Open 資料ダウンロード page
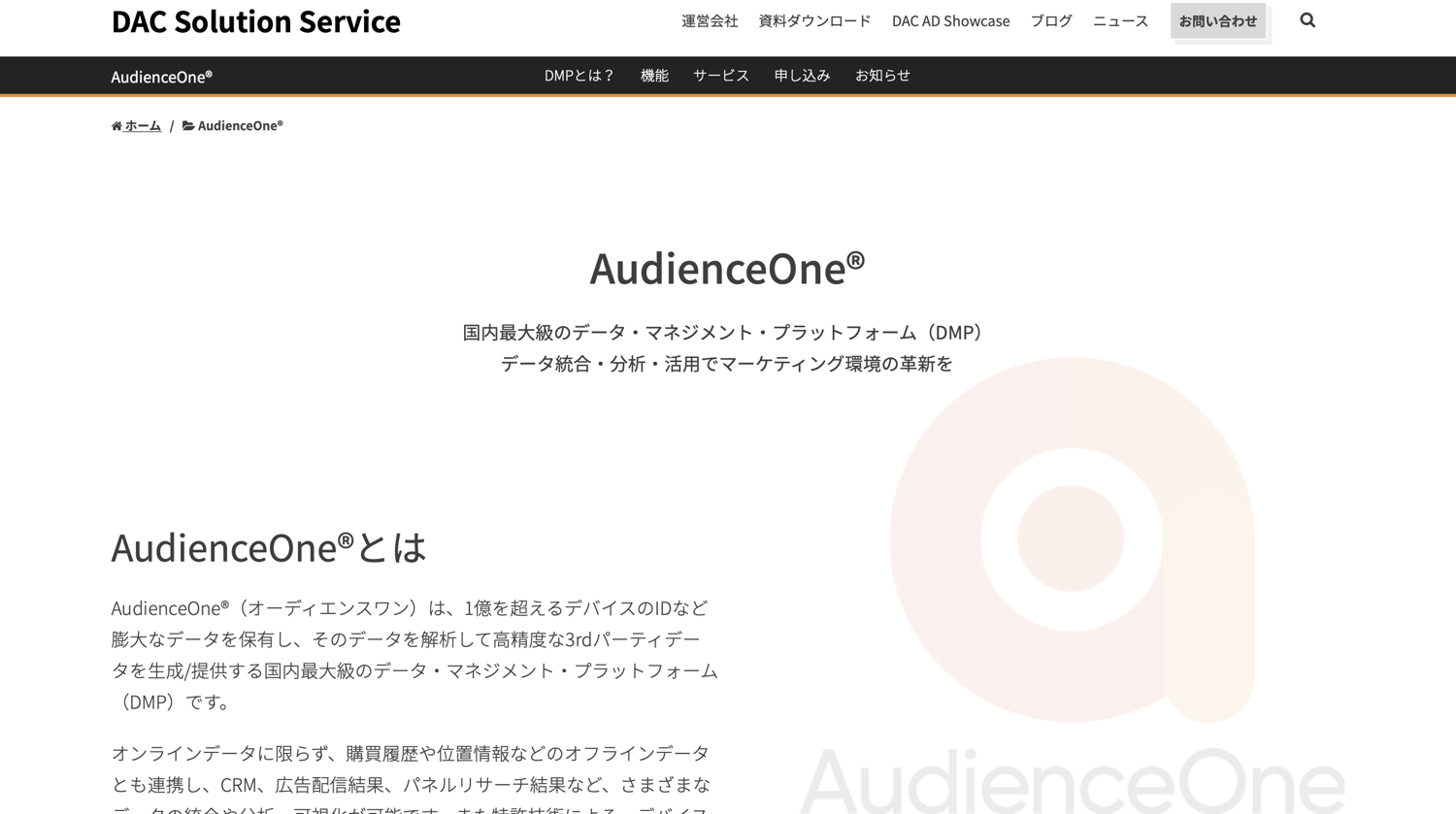Screen dimensions: 1456x814 (x=814, y=20)
